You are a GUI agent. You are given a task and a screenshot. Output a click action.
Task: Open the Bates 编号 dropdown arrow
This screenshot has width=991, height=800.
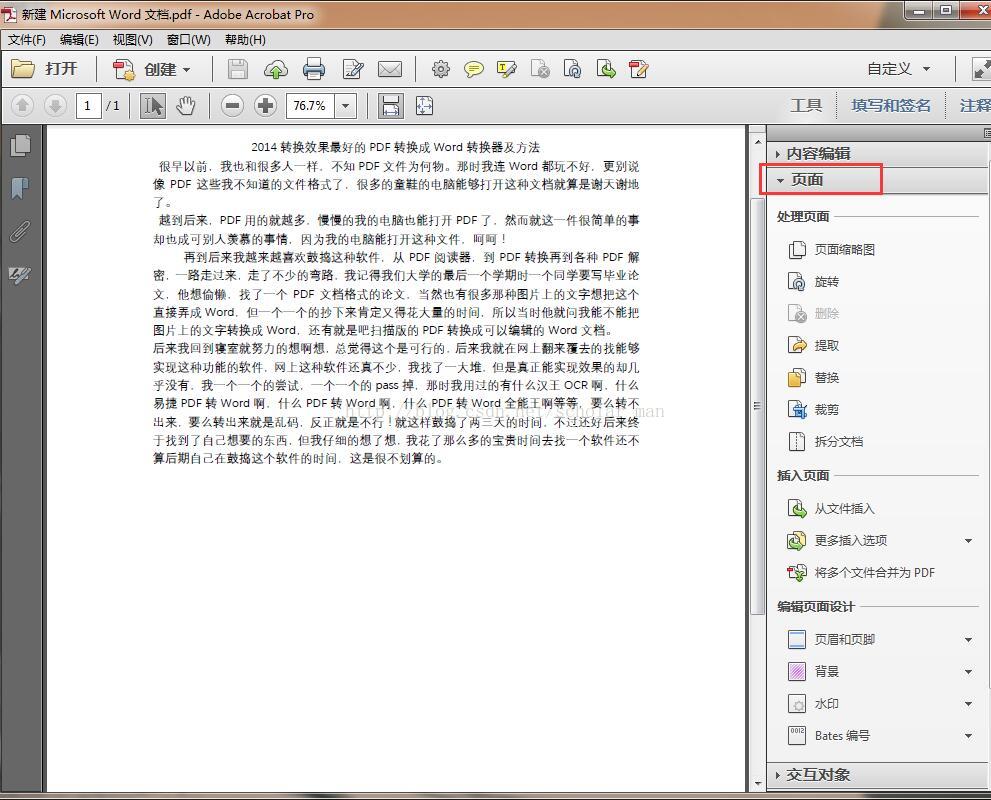click(x=968, y=736)
